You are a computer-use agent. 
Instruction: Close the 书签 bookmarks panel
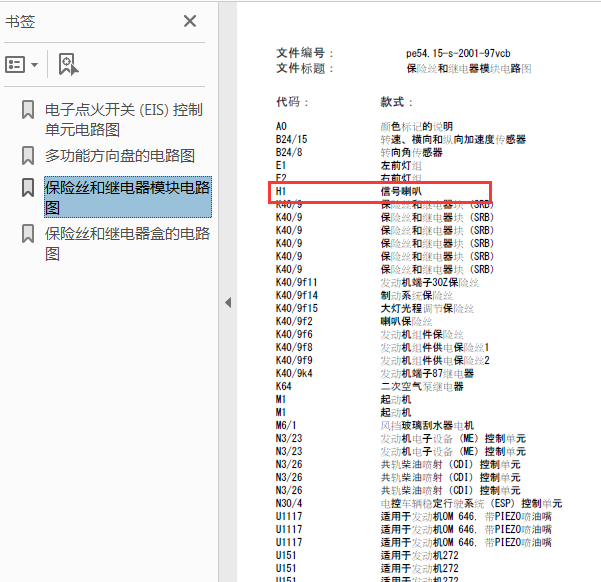point(190,21)
